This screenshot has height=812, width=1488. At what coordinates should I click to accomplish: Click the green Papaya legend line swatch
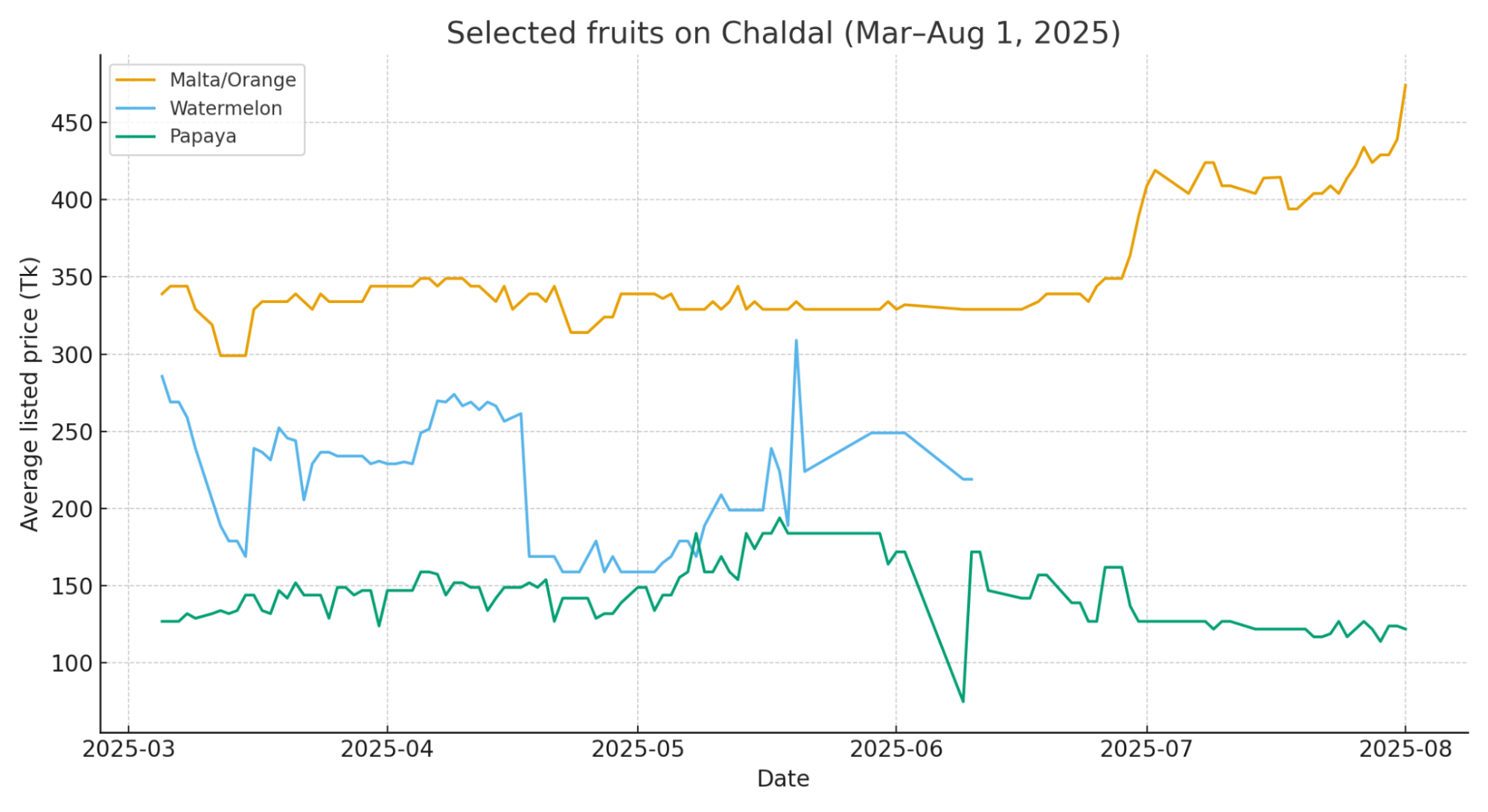coord(136,137)
